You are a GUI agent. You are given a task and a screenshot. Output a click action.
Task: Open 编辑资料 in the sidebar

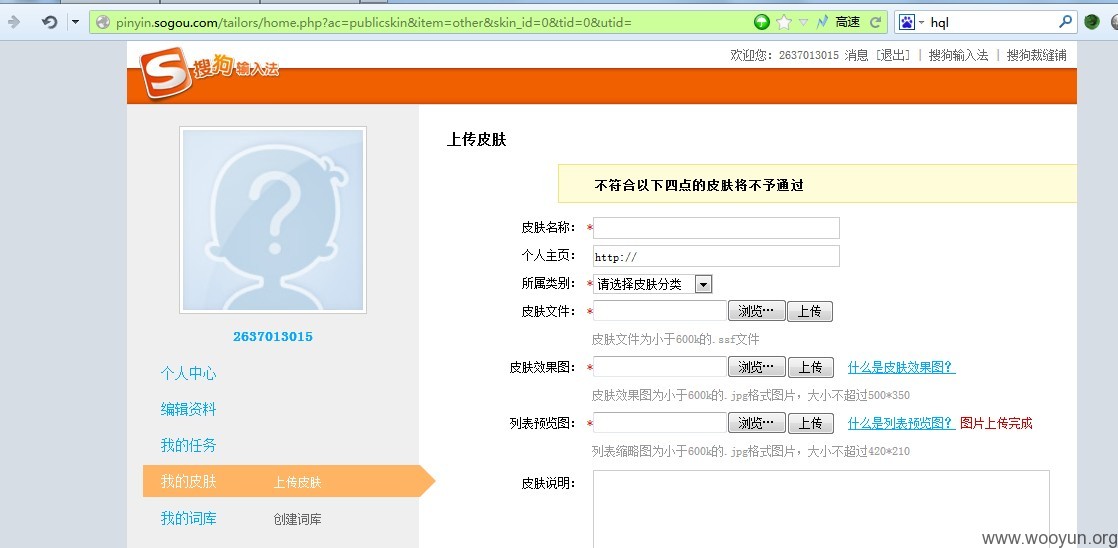click(188, 409)
